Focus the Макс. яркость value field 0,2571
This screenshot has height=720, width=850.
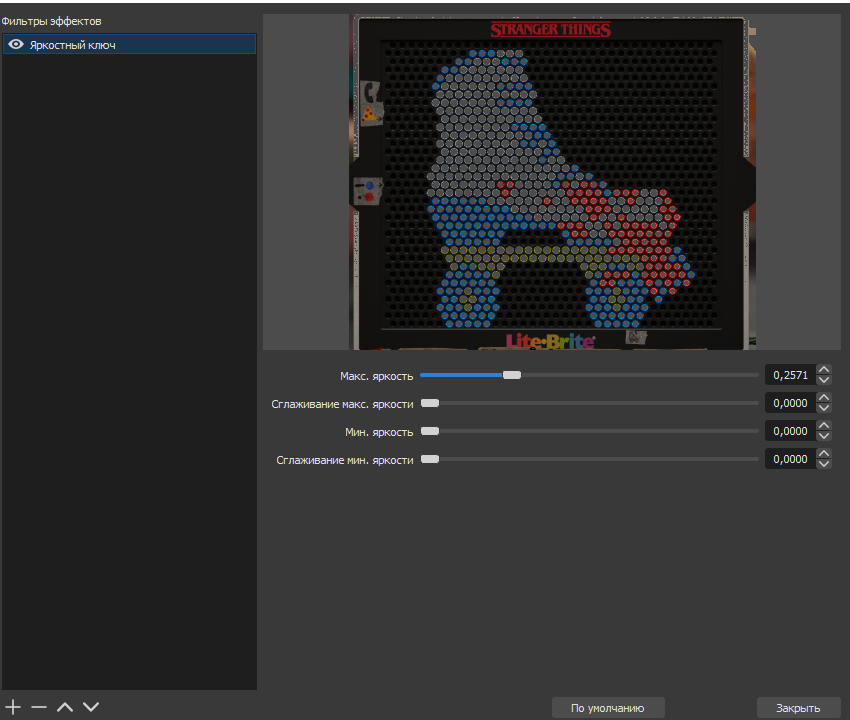click(x=790, y=375)
